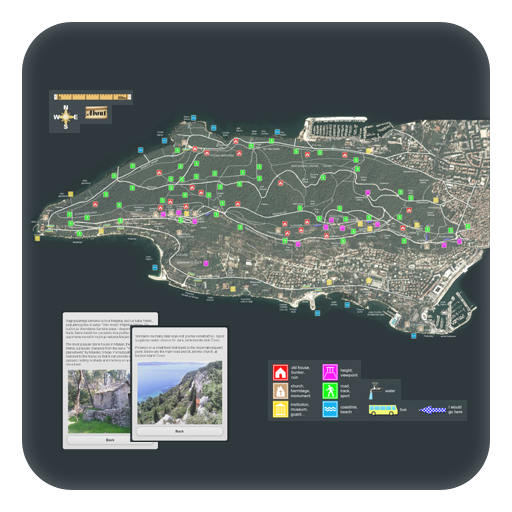Screen dimensions: 512x512
Task: Click the "bus" legend label
Action: (x=403, y=409)
